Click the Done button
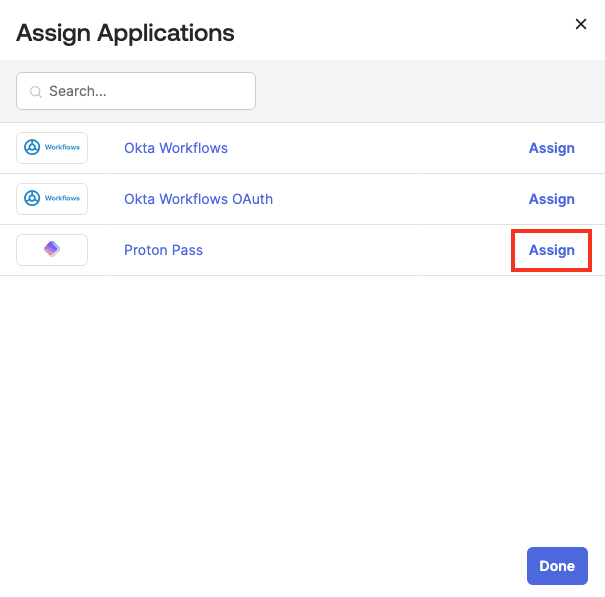The image size is (605, 597). (x=557, y=566)
